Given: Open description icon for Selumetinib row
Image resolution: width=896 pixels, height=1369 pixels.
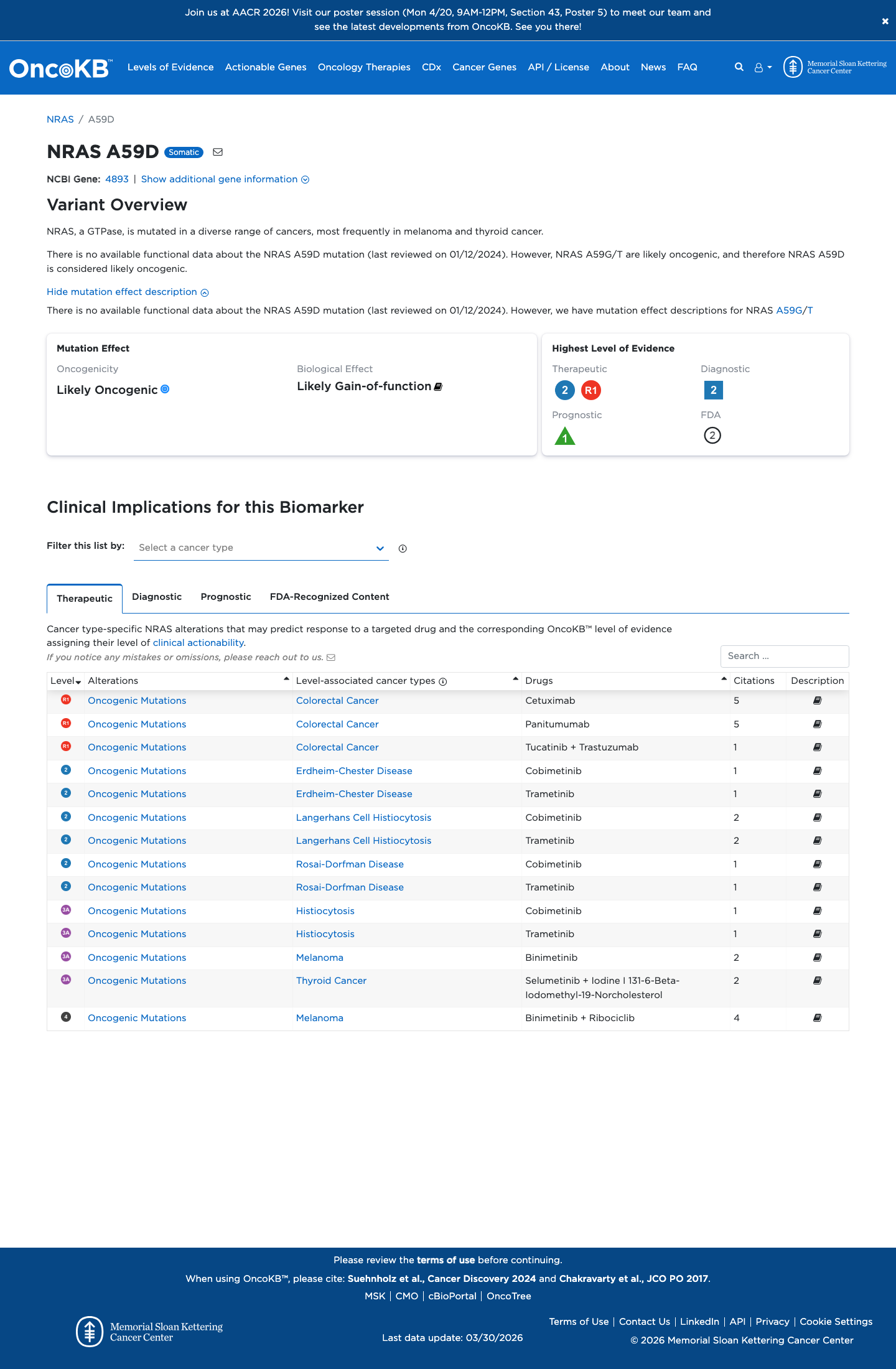Looking at the screenshot, I should point(818,981).
